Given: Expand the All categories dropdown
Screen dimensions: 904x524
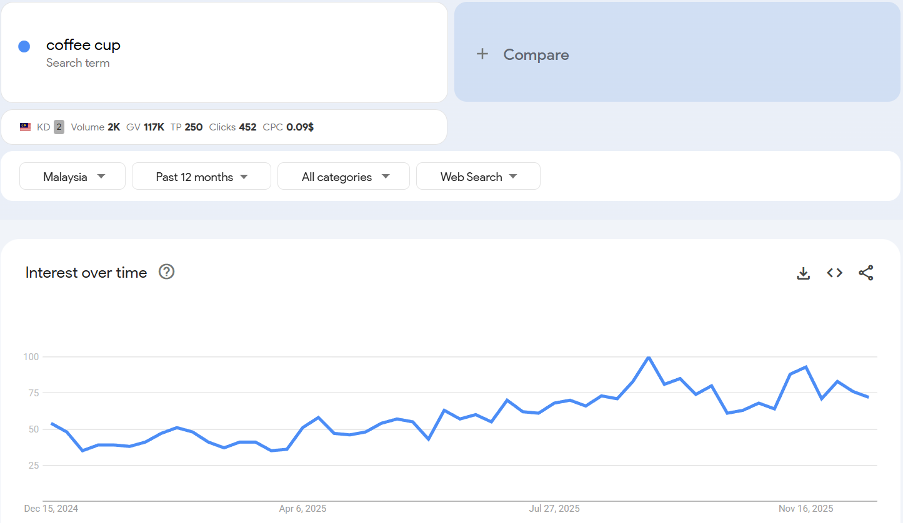Looking at the screenshot, I should (343, 177).
